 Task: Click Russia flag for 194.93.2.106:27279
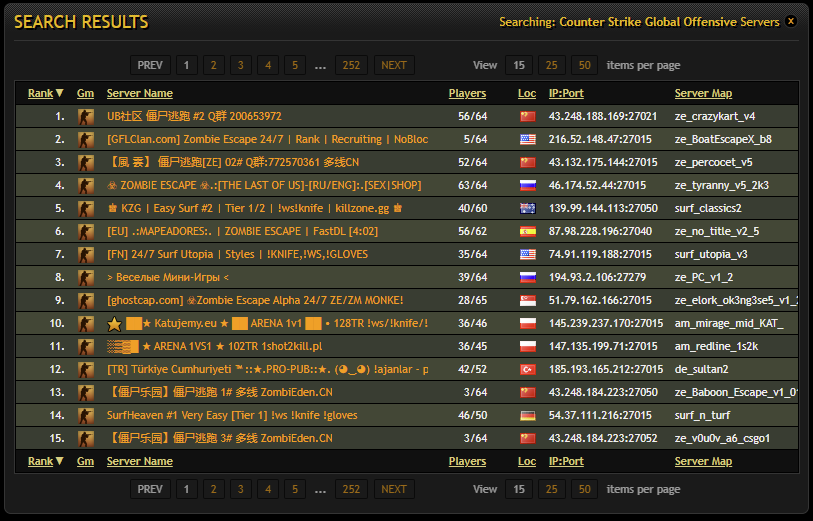pyautogui.click(x=527, y=277)
